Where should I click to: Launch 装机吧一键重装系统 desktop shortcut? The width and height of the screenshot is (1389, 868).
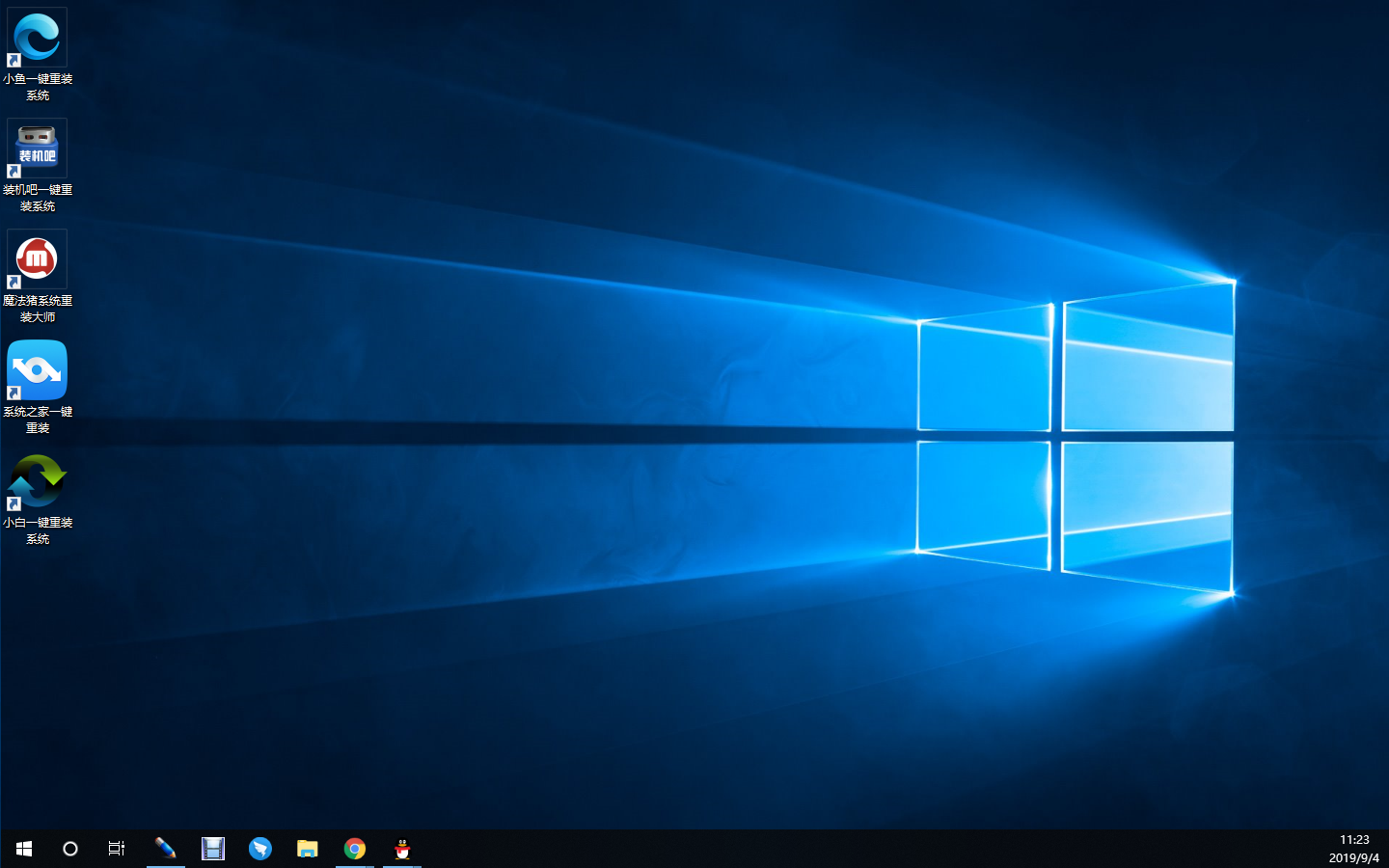click(x=37, y=146)
